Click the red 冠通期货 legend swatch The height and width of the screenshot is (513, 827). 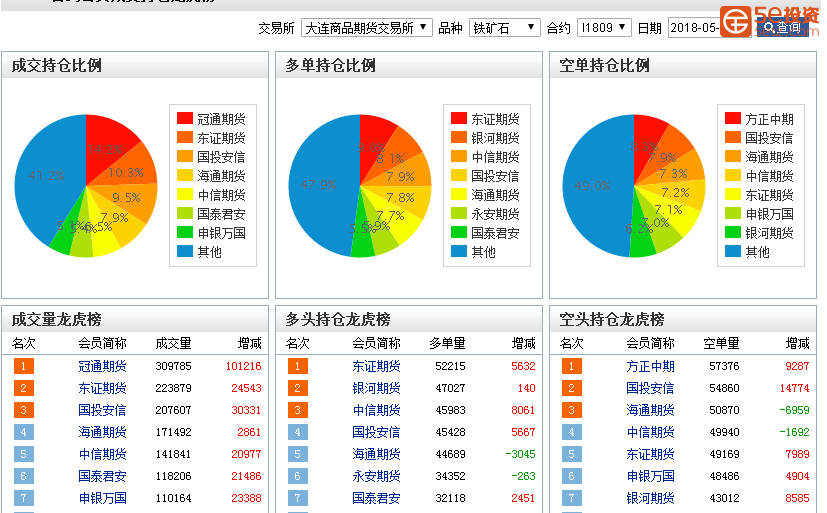pyautogui.click(x=185, y=119)
